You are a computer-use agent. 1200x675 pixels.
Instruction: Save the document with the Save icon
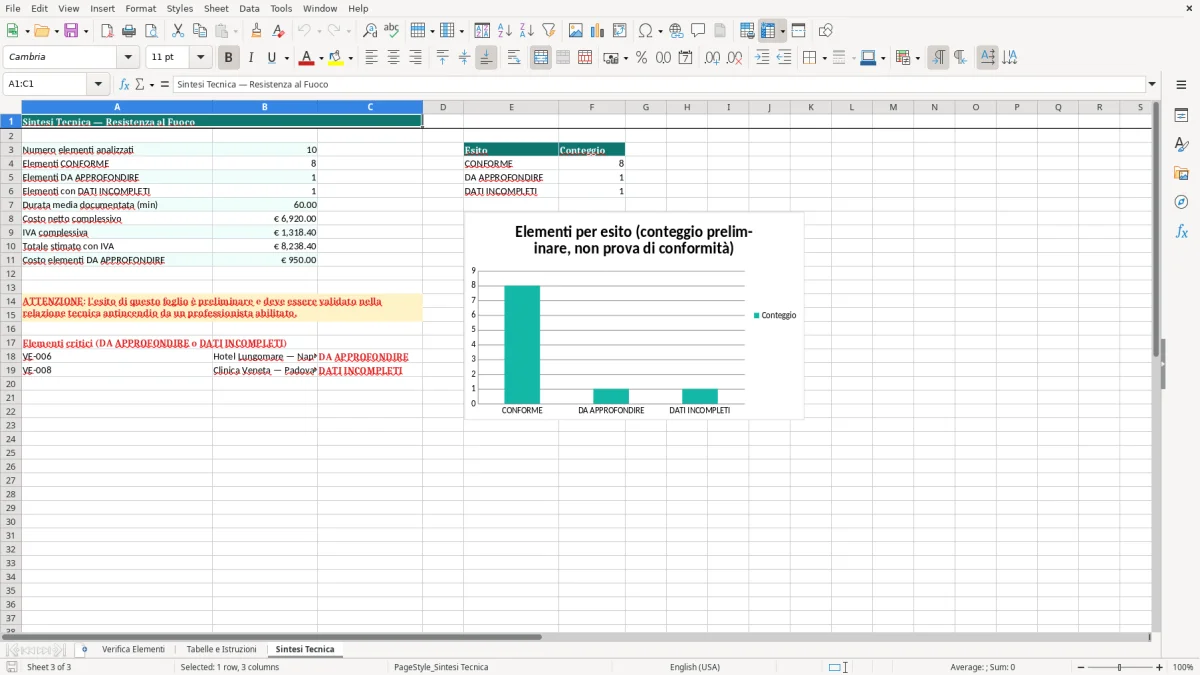pyautogui.click(x=71, y=31)
